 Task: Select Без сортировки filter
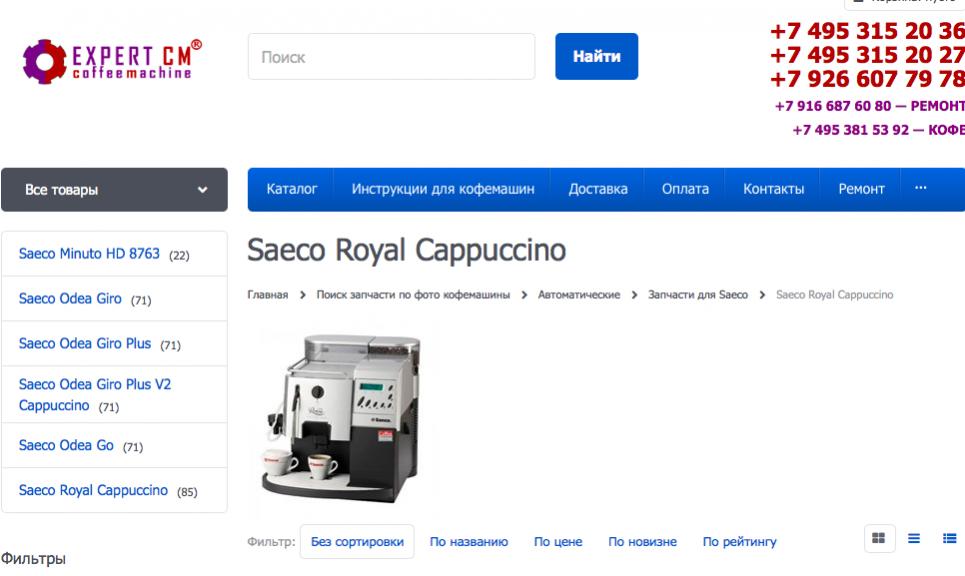pyautogui.click(x=357, y=542)
